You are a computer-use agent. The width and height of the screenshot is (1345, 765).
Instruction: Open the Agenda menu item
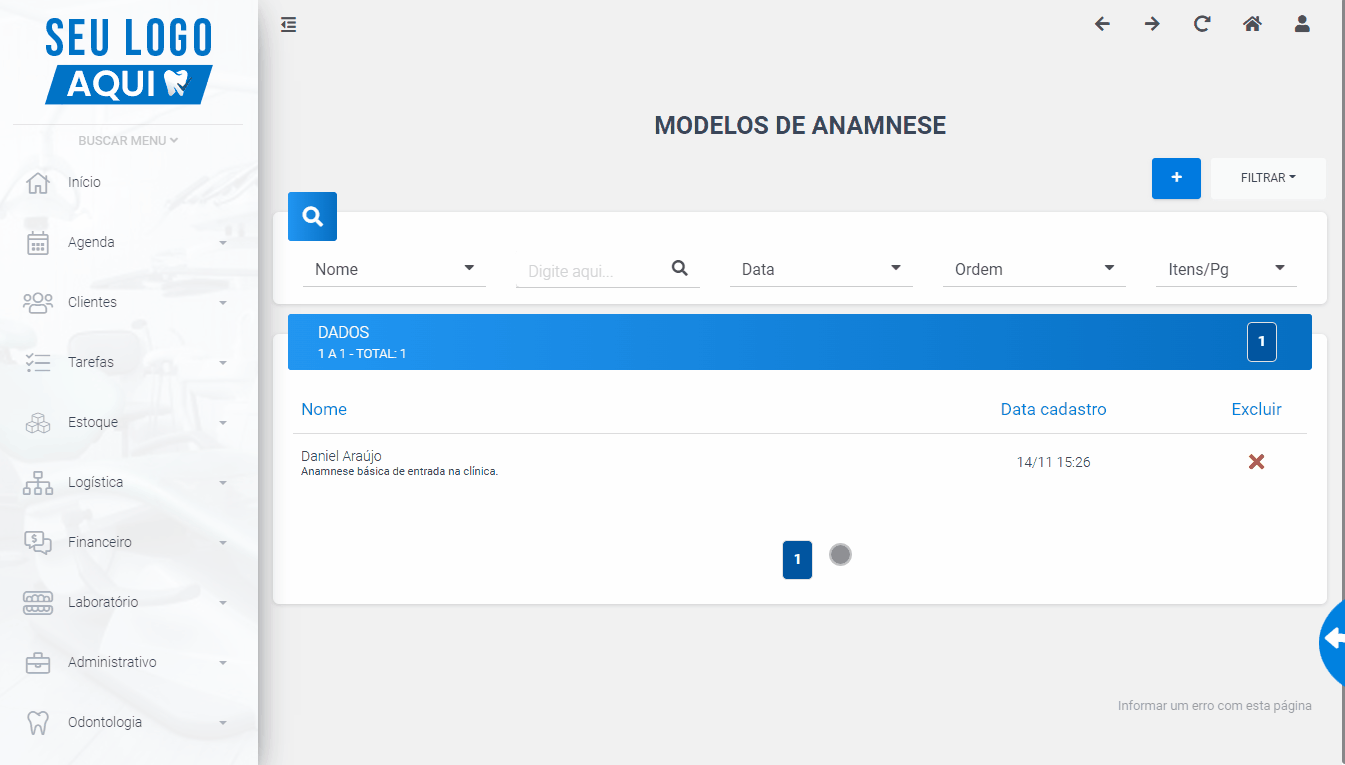[91, 242]
